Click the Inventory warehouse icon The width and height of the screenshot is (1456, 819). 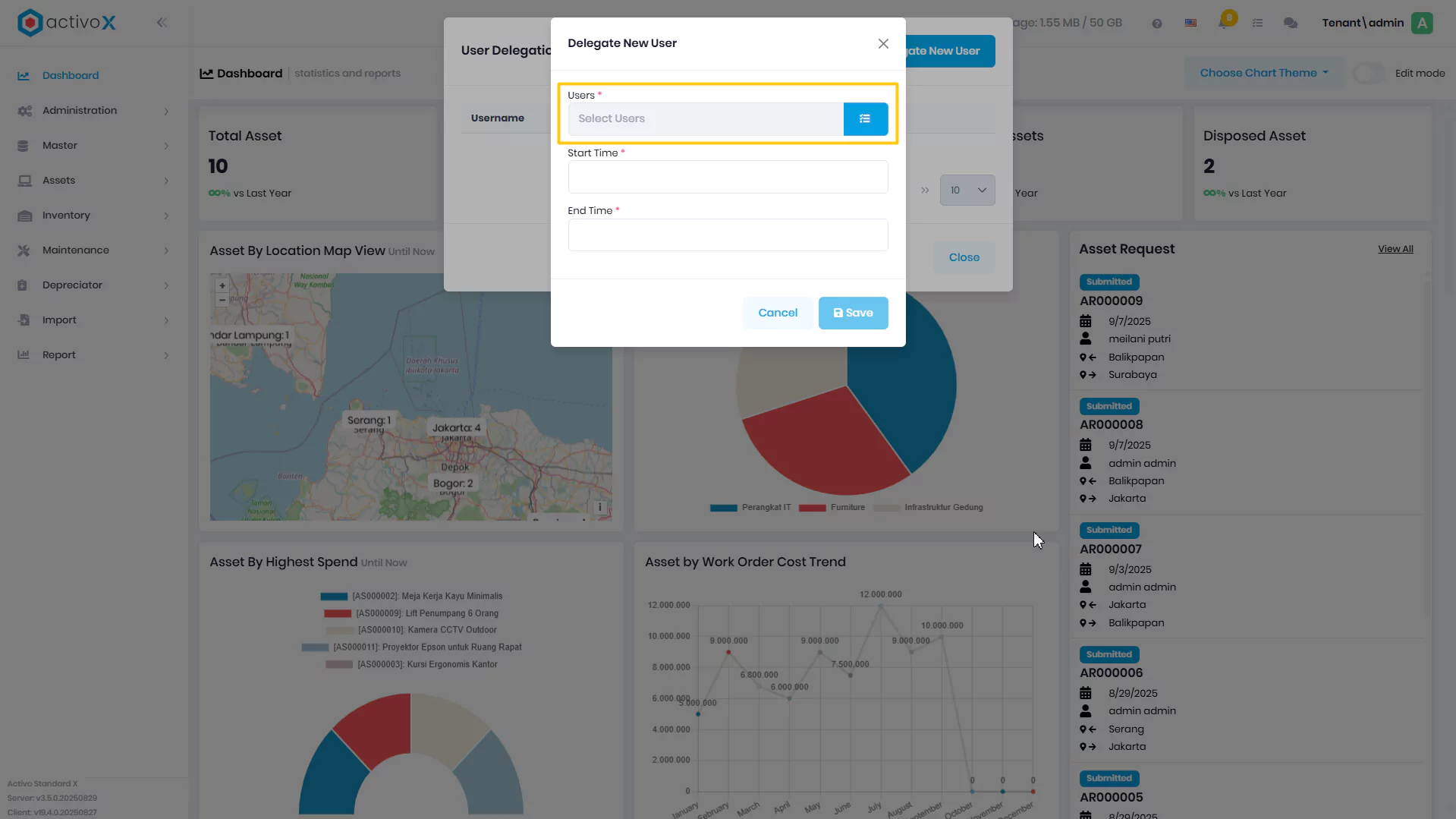pyautogui.click(x=24, y=216)
